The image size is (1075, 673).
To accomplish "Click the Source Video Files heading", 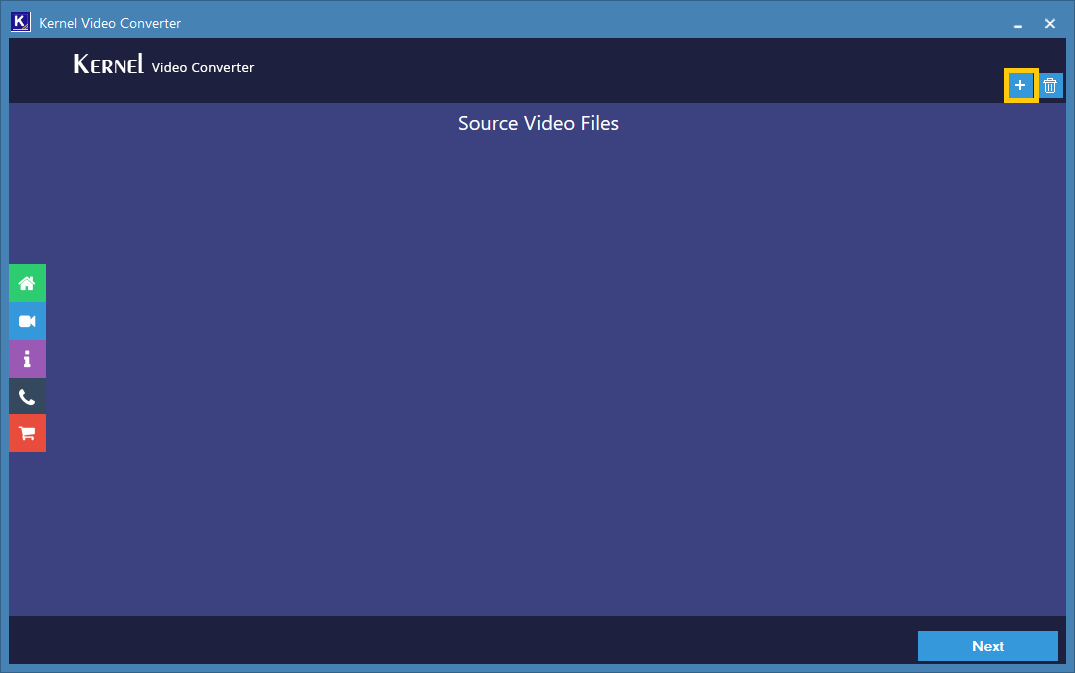I will [538, 123].
